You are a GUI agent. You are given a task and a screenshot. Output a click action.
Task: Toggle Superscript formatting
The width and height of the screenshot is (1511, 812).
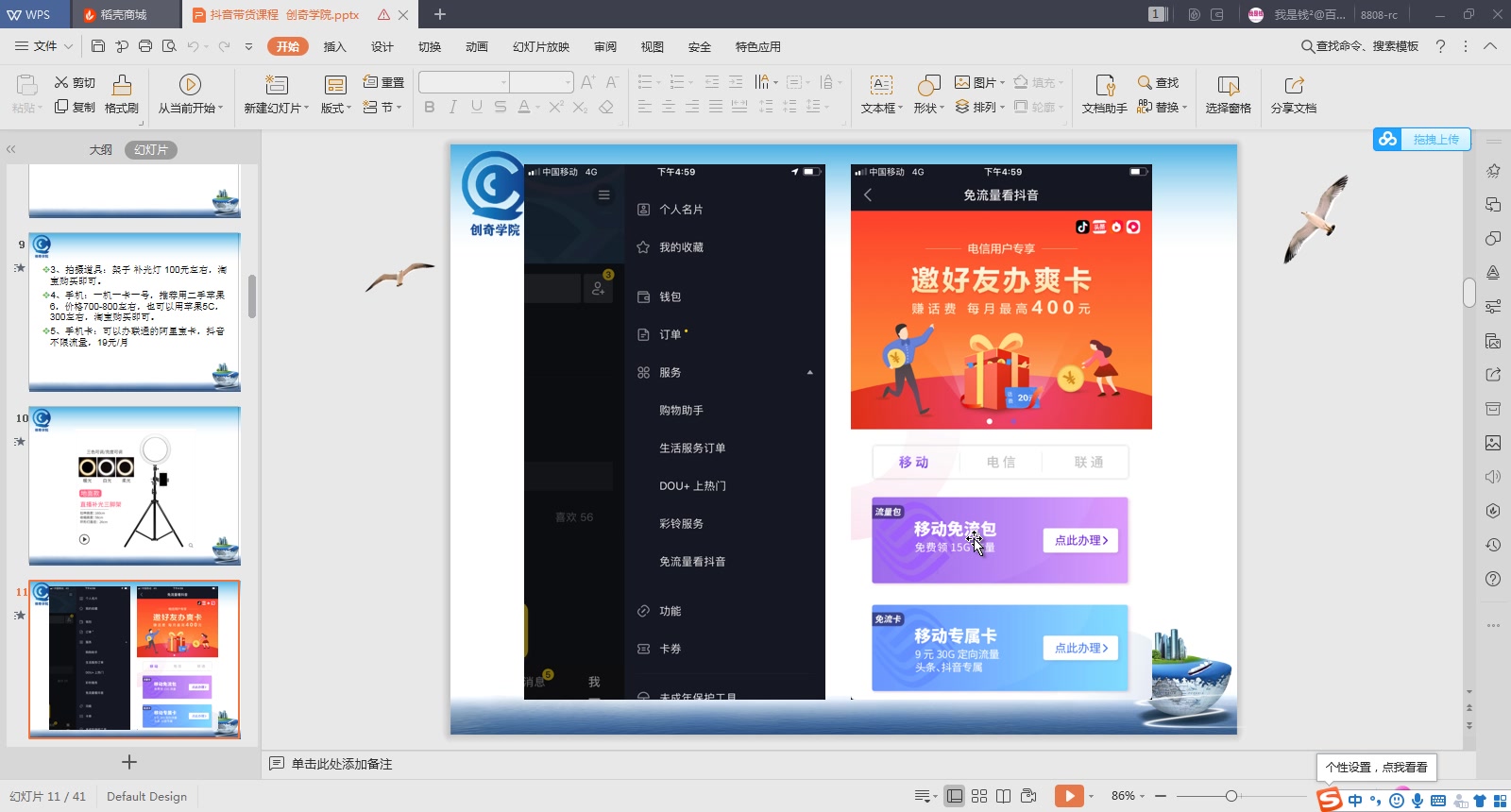[x=556, y=108]
